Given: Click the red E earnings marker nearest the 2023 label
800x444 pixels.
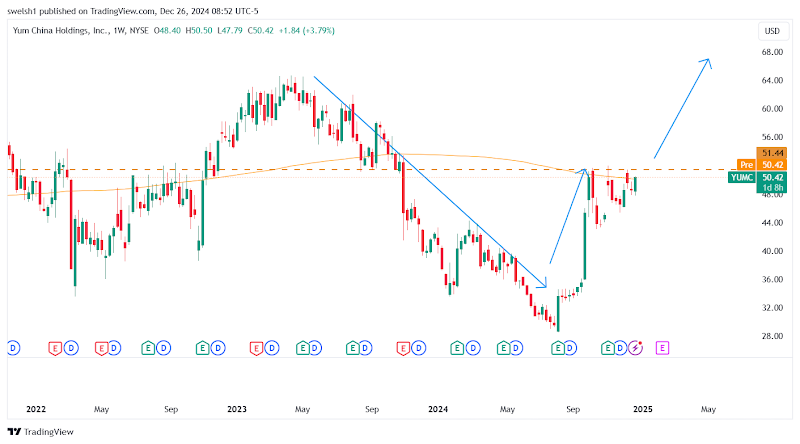Looking at the screenshot, I should pos(256,348).
